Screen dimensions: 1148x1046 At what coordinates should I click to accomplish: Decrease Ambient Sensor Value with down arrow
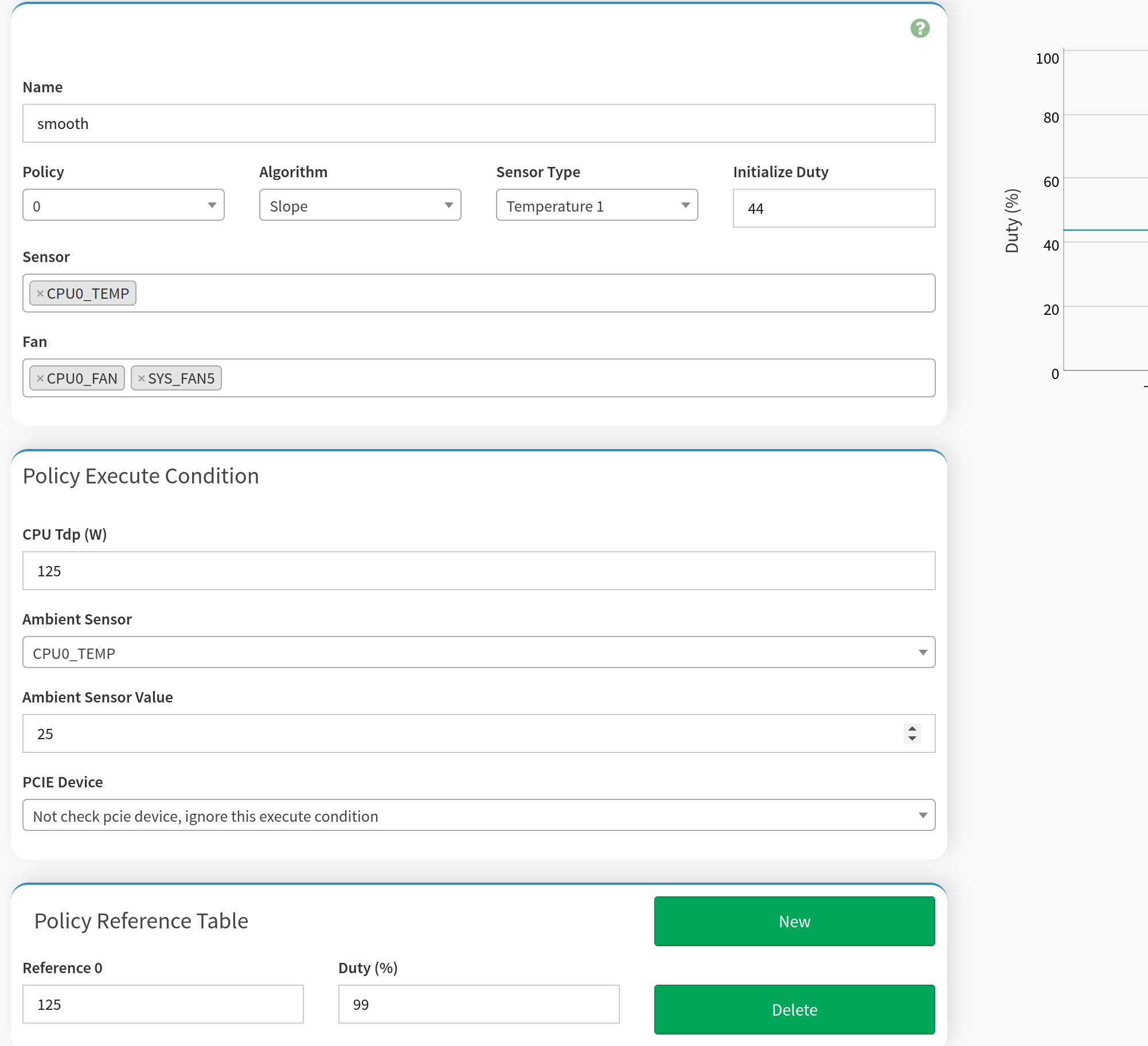click(x=912, y=739)
